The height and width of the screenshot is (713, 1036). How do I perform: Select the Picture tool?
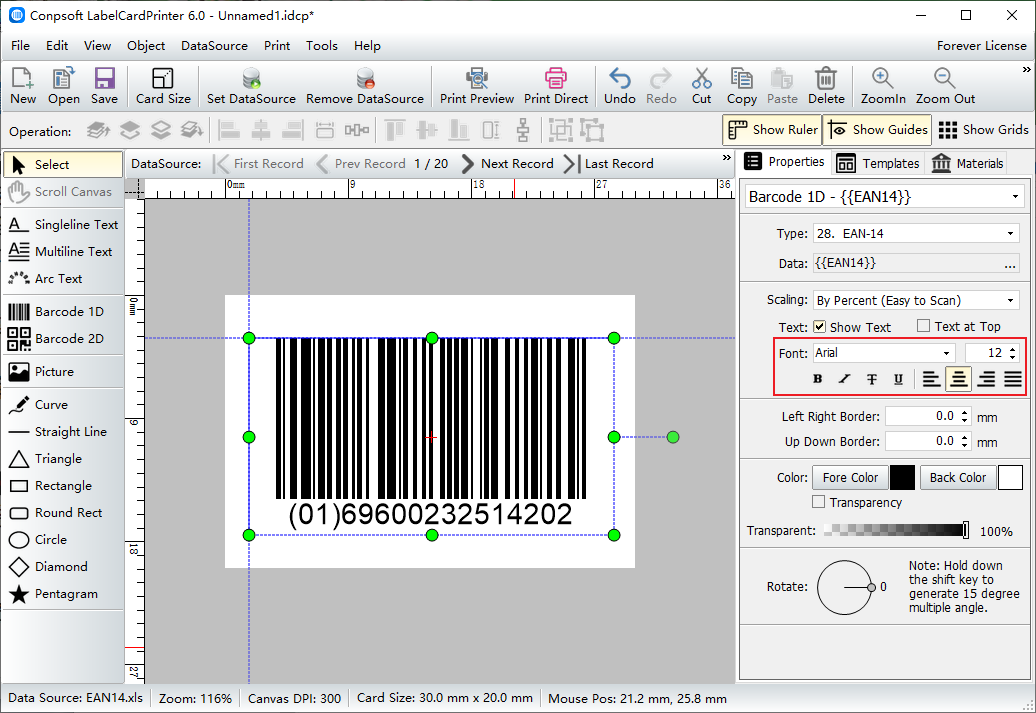point(63,371)
